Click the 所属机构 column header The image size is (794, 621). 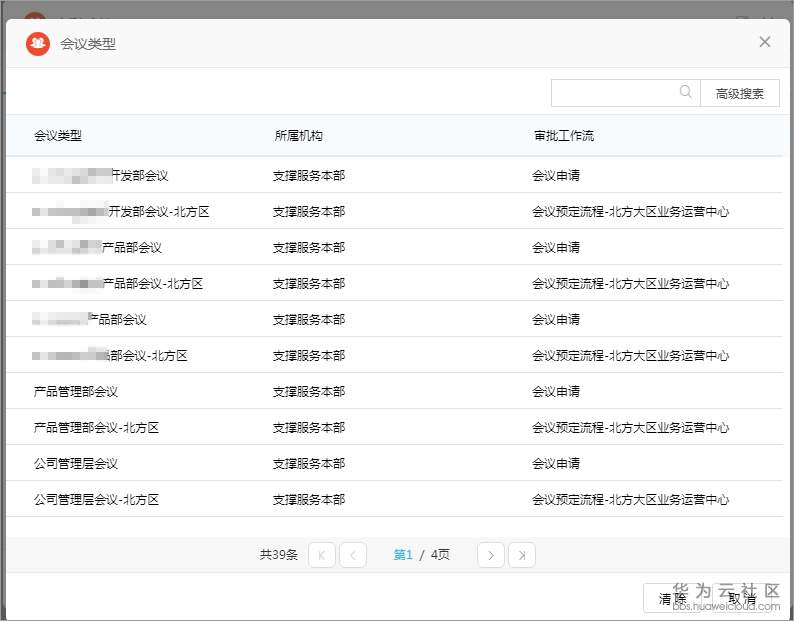point(298,135)
